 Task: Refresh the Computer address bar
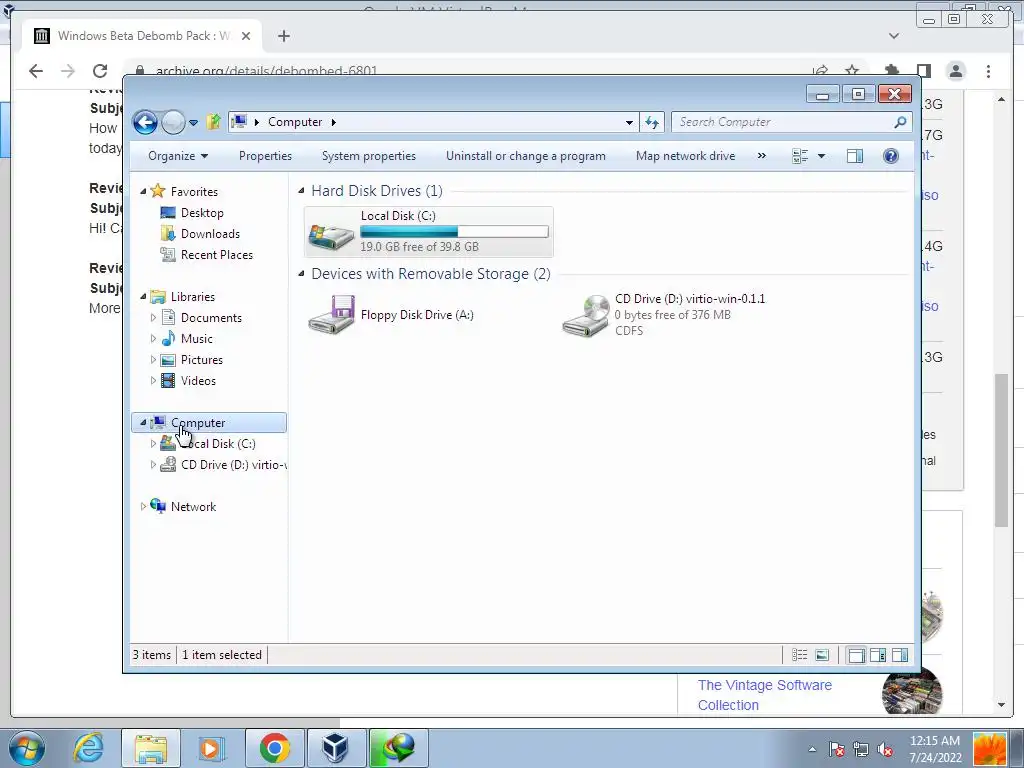coord(652,122)
